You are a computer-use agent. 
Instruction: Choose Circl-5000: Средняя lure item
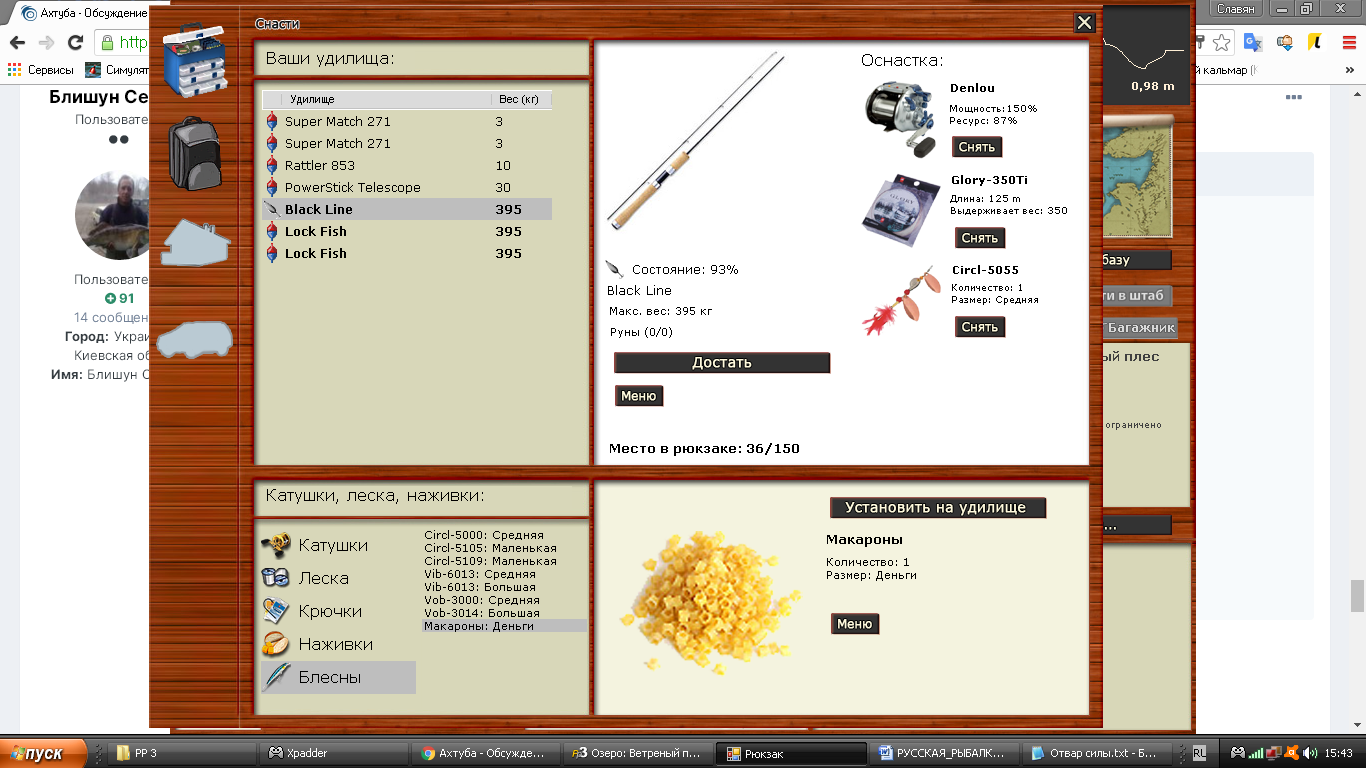pos(483,535)
